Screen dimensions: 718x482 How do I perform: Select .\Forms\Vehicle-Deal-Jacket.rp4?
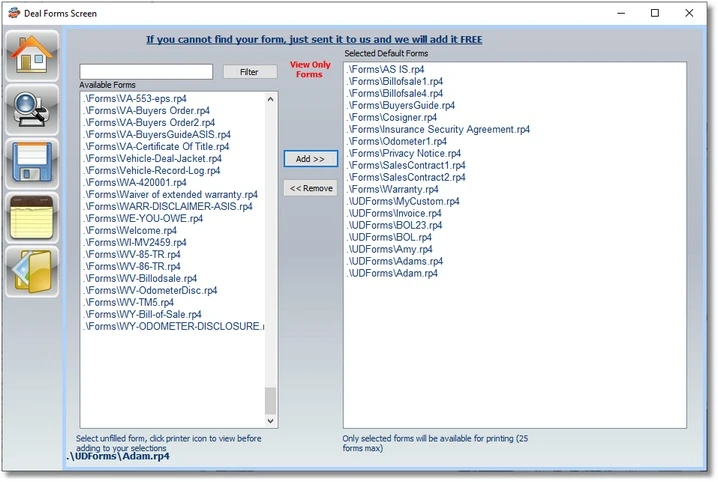coord(152,158)
